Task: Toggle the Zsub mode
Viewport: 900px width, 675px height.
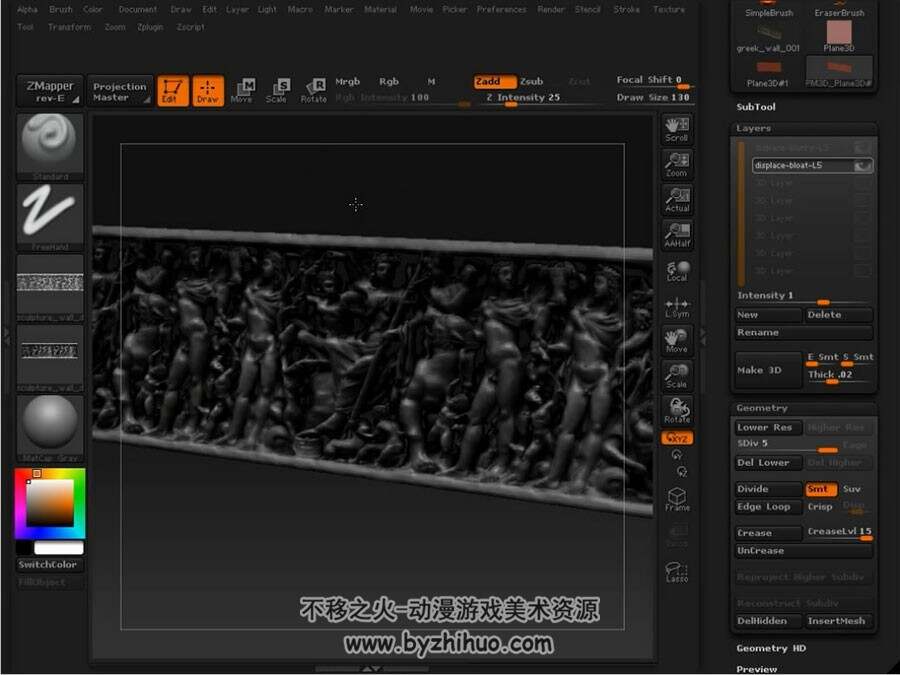Action: (532, 82)
